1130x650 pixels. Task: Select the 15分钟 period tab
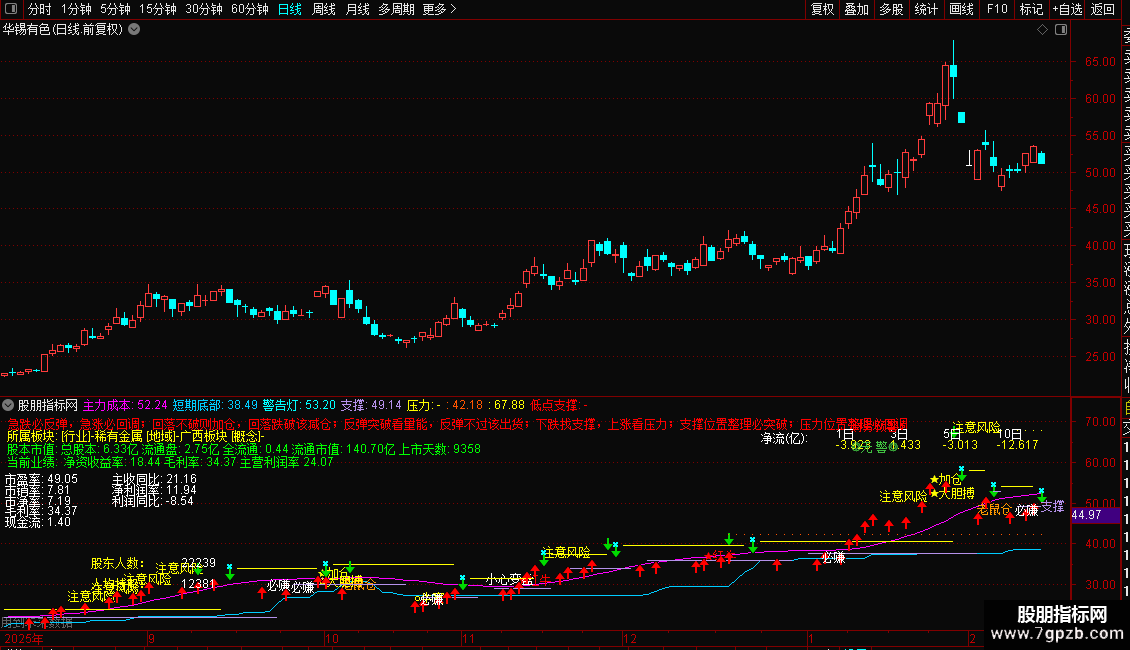point(158,9)
